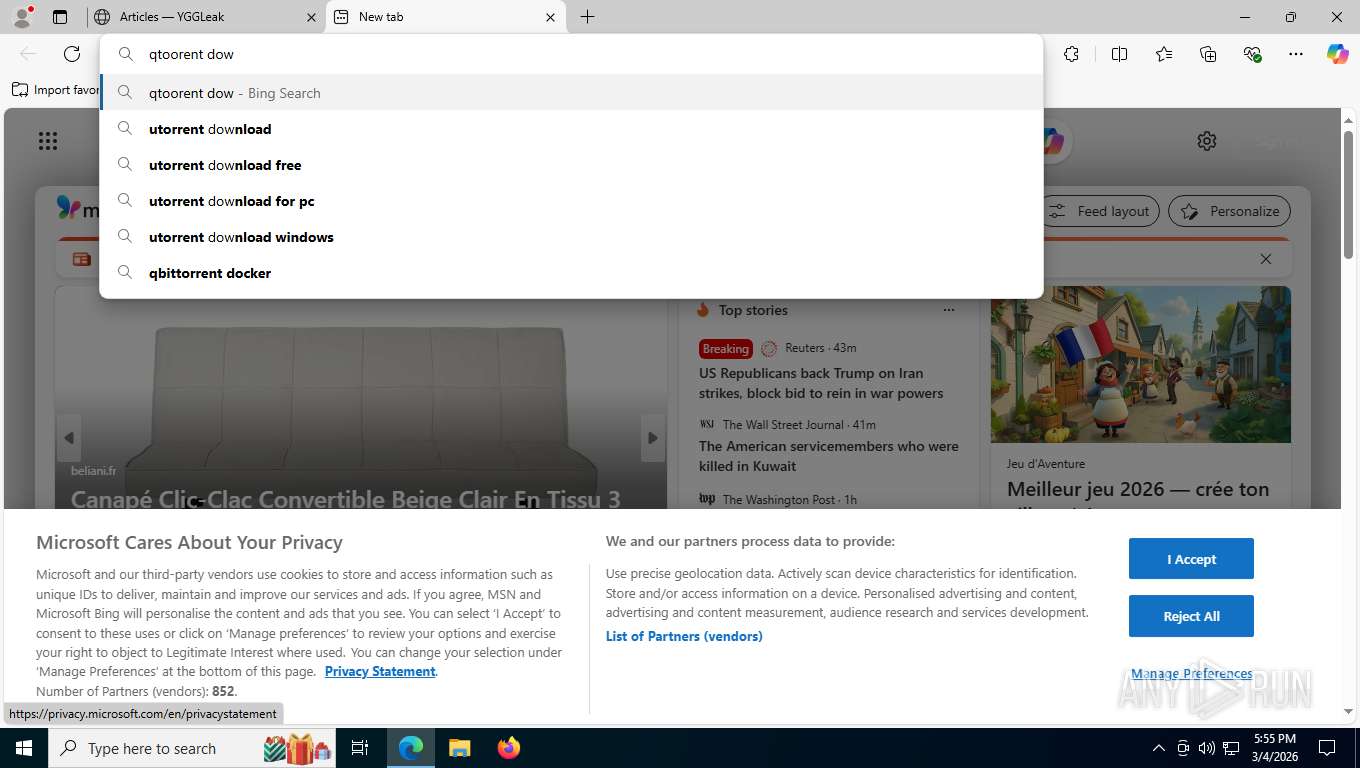Open Reuters Republicans back Trump headline
1360x768 pixels.
[821, 383]
